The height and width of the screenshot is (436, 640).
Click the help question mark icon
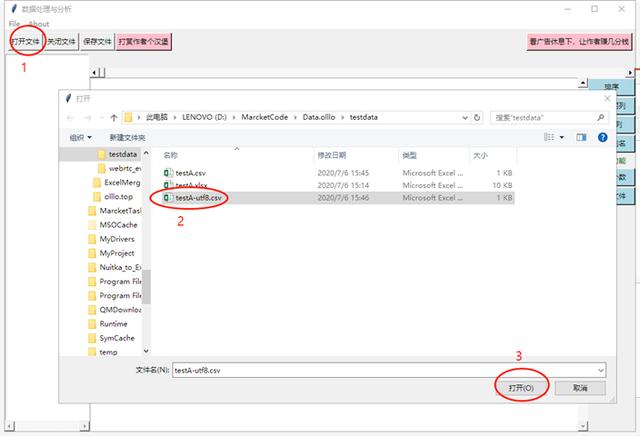click(x=602, y=137)
